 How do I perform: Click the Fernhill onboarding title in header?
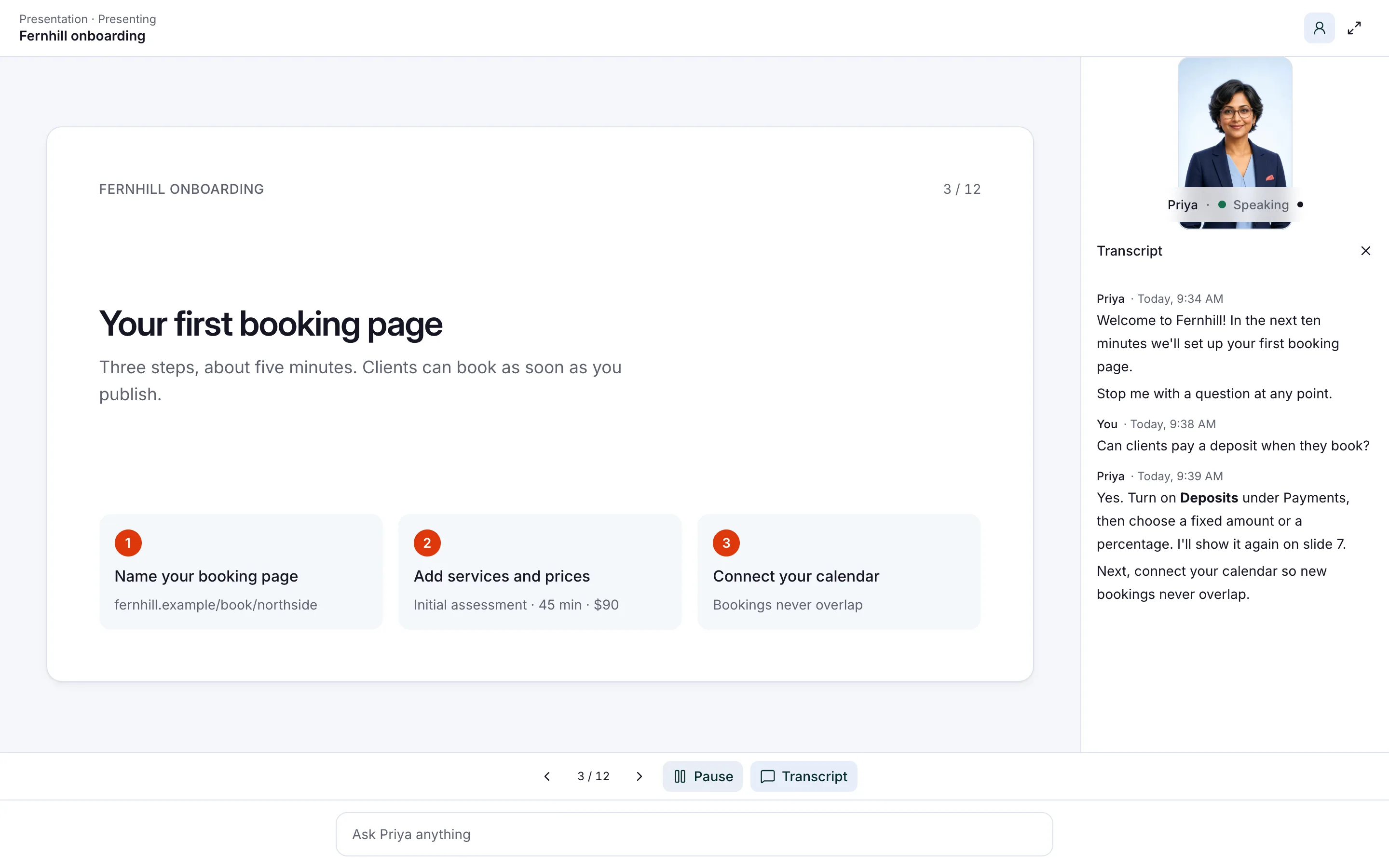click(x=82, y=36)
